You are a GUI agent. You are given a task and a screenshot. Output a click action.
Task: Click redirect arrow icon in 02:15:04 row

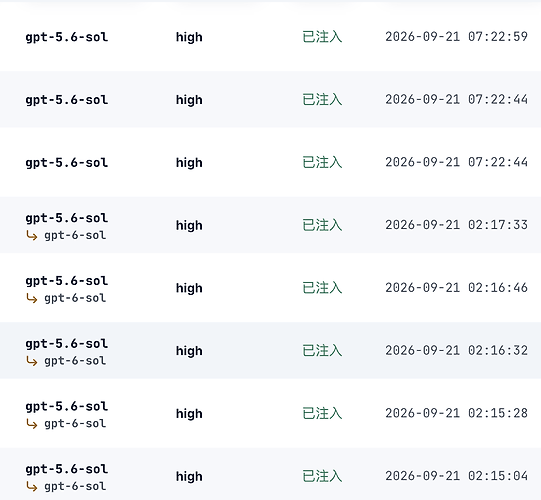32,487
